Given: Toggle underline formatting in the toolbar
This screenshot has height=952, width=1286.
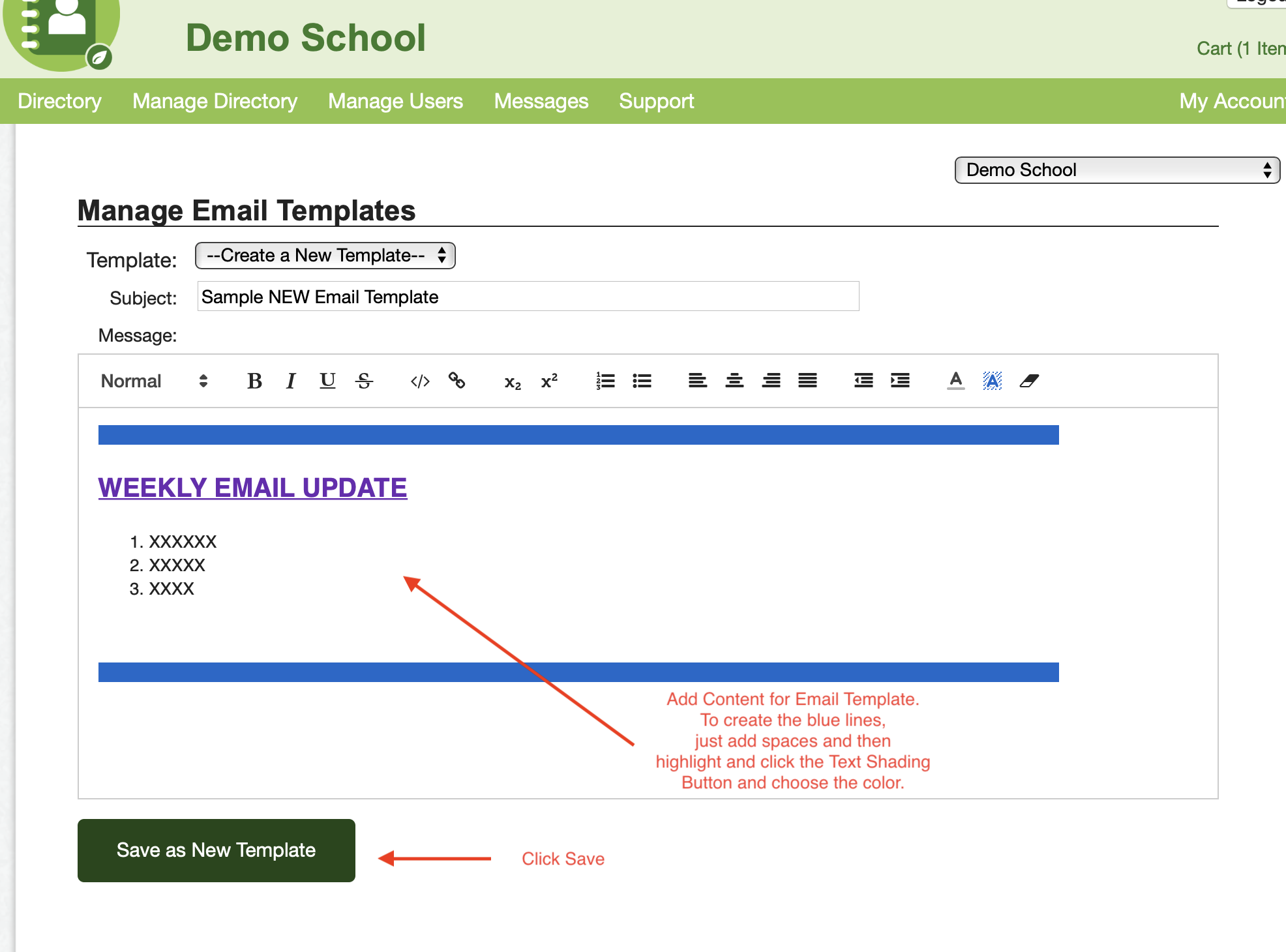Looking at the screenshot, I should click(x=327, y=381).
